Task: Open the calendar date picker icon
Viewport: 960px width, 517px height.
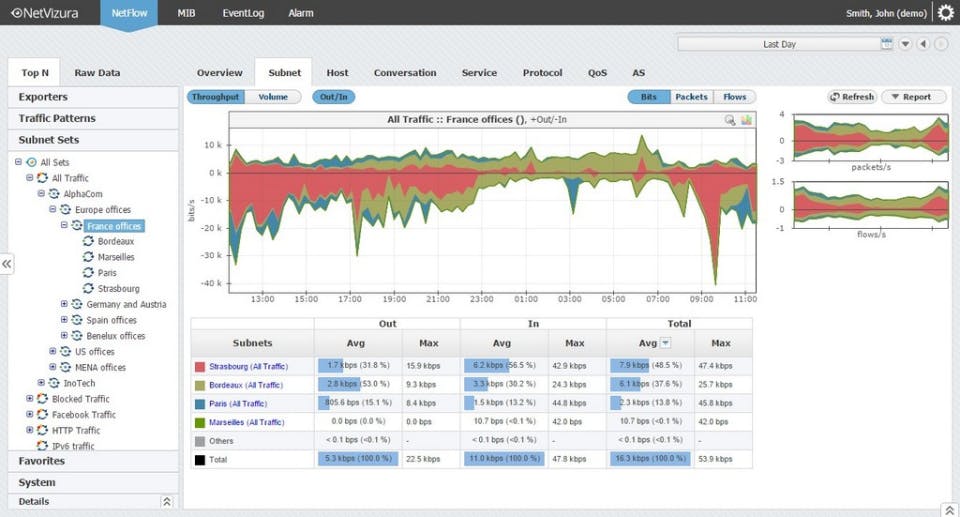Action: click(x=887, y=43)
